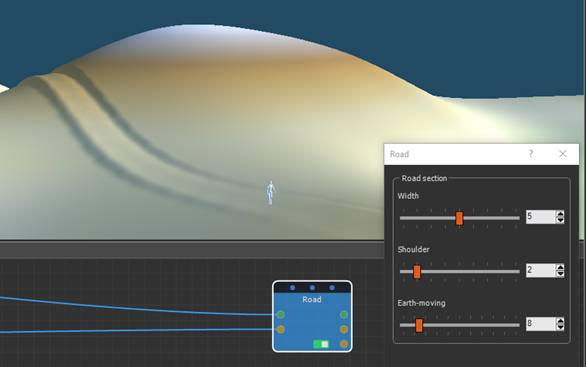Click the left dot on Road node header
Image resolution: width=586 pixels, height=367 pixels.
click(x=292, y=287)
